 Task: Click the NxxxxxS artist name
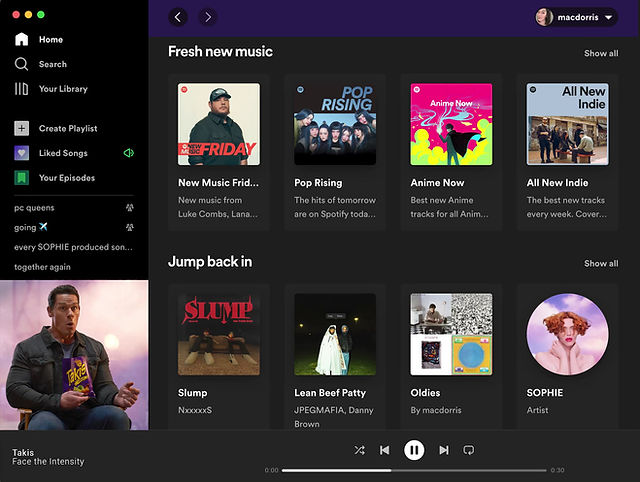195,410
